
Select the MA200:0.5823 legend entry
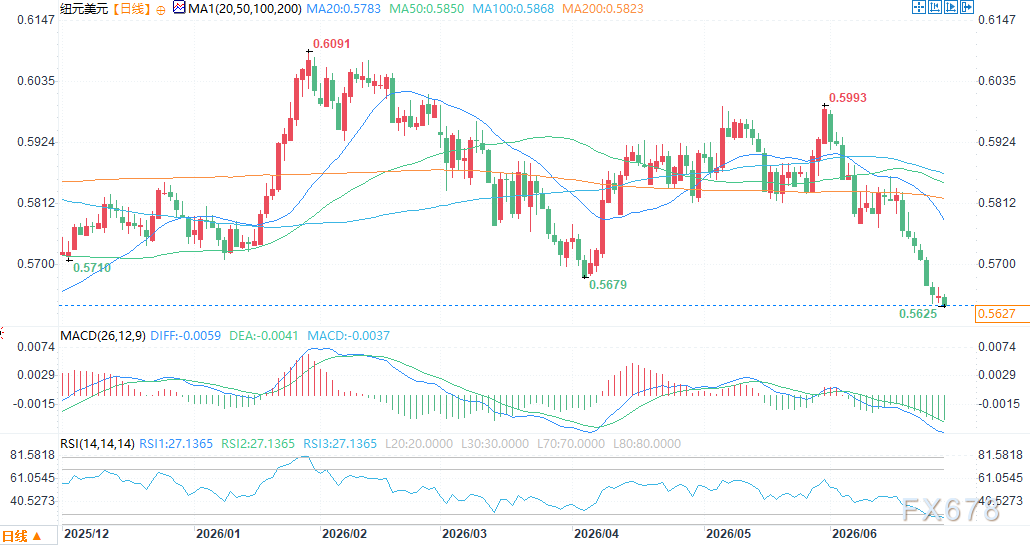[602, 9]
